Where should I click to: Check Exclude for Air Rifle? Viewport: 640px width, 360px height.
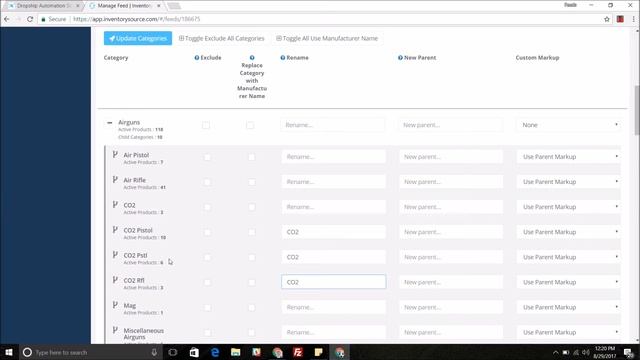[207, 182]
